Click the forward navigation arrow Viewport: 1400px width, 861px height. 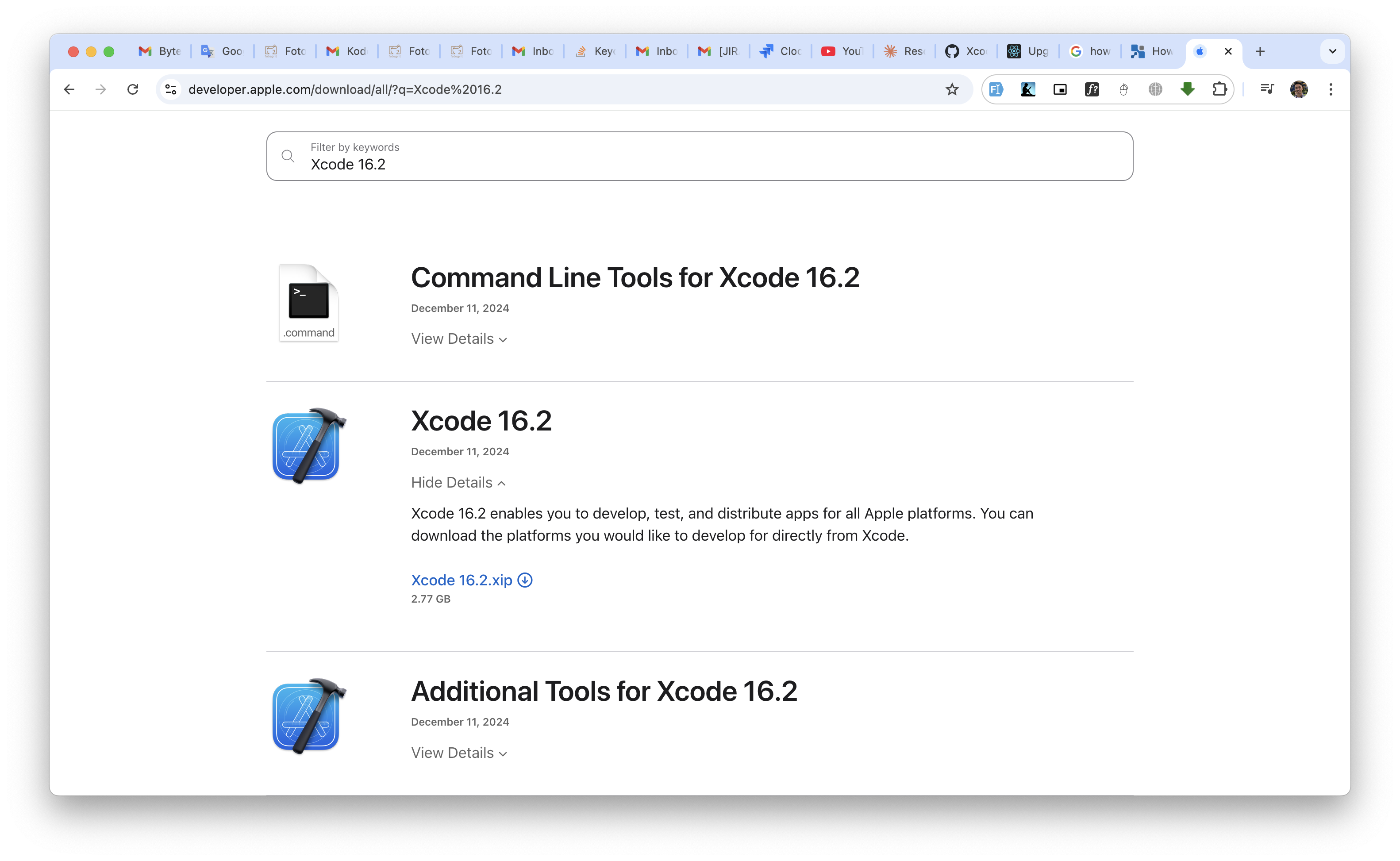(x=101, y=89)
